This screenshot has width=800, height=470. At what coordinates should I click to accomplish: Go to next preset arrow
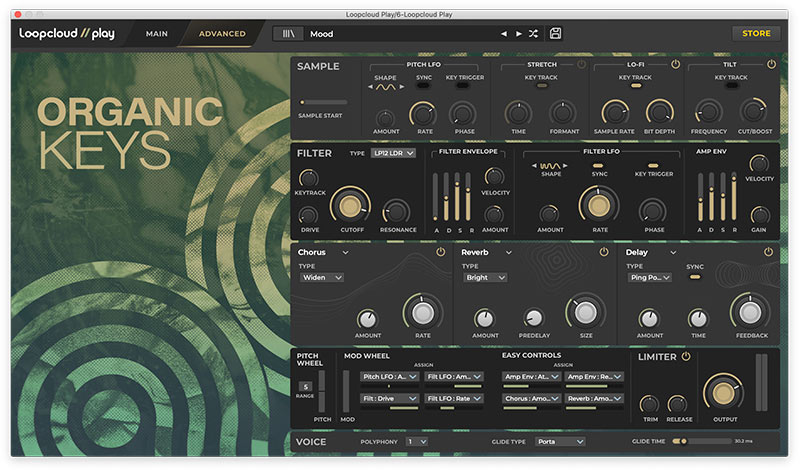point(518,34)
